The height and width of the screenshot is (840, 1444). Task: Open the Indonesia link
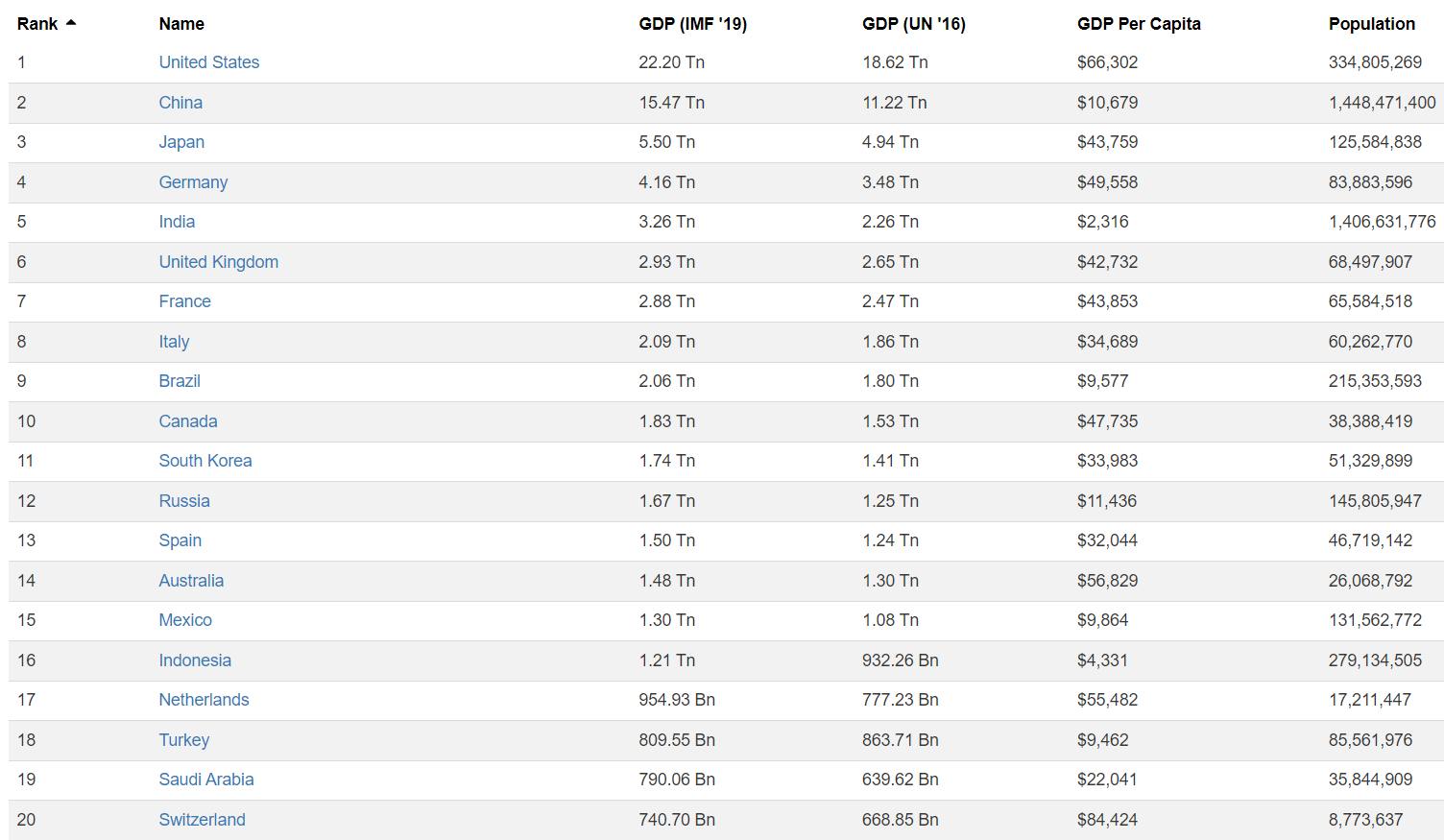point(195,660)
